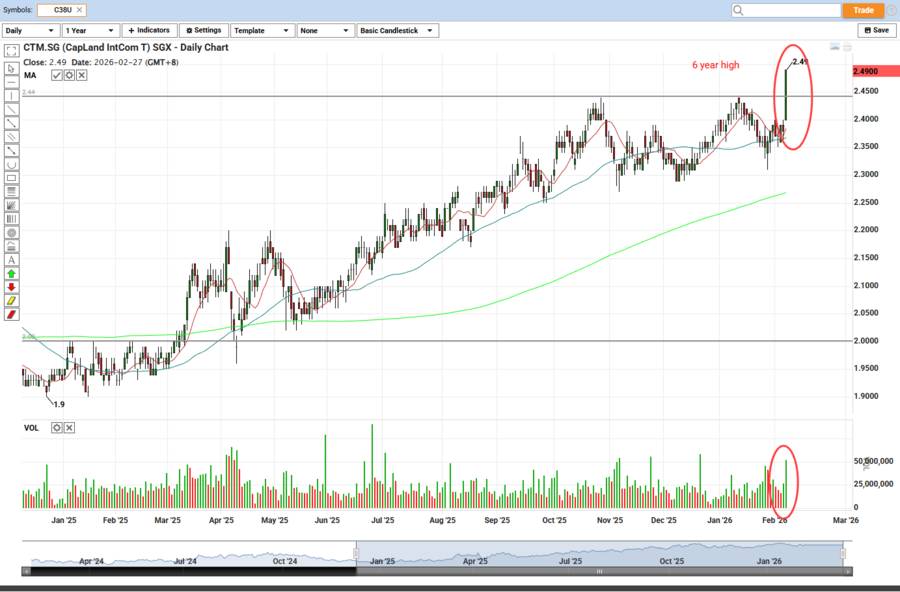Image resolution: width=900 pixels, height=592 pixels.
Task: Open the Daily interval dropdown
Action: (30, 30)
